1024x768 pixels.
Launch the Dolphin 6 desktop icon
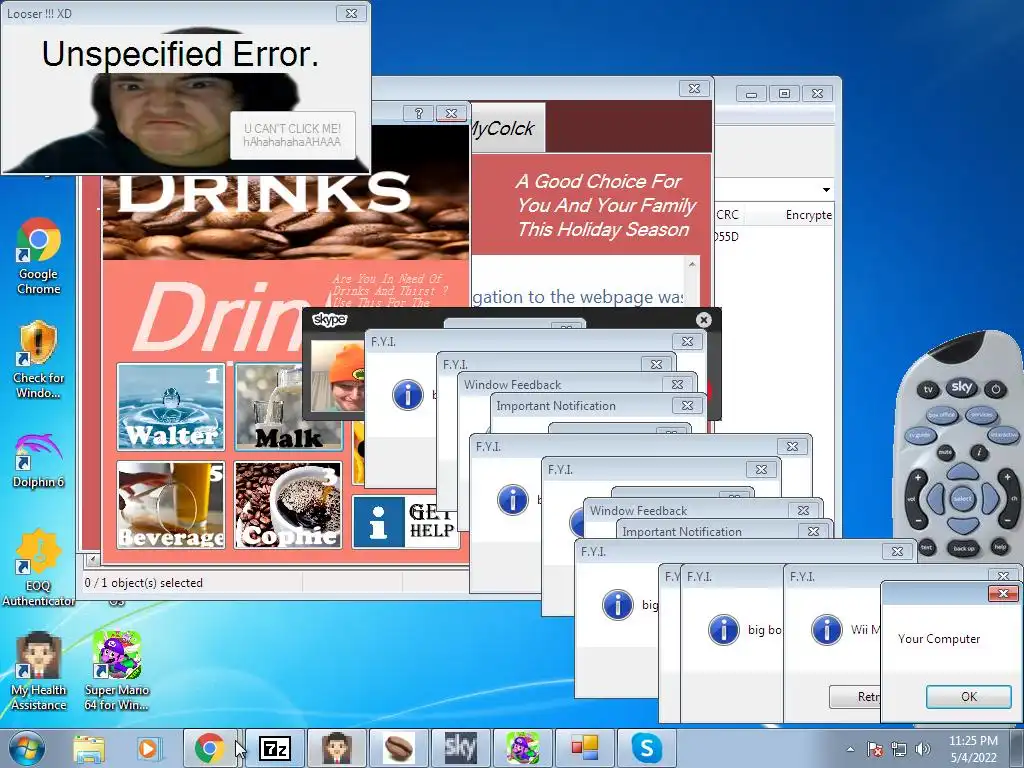click(x=39, y=460)
